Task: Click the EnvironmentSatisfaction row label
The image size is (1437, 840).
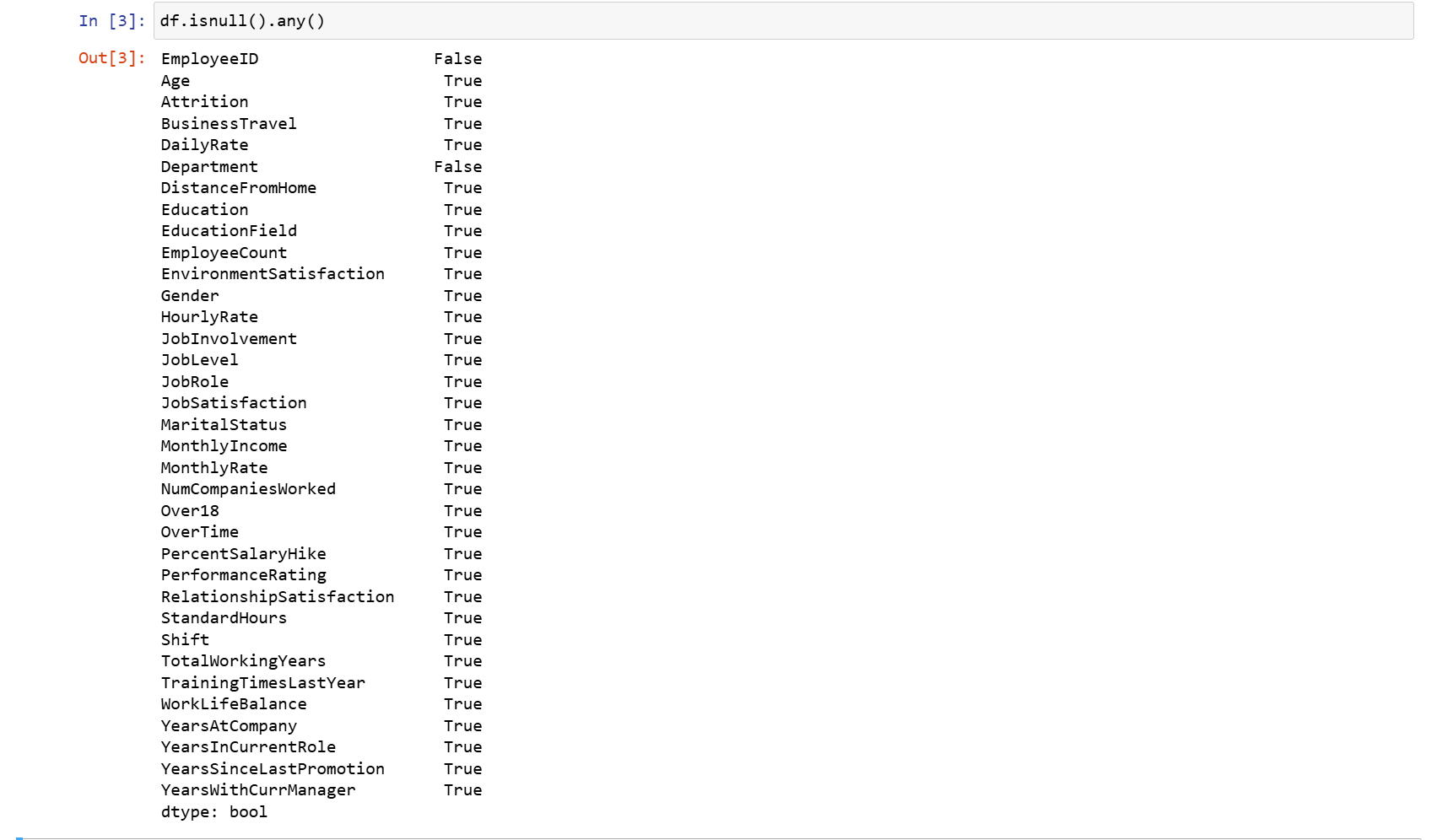Action: click(x=273, y=274)
